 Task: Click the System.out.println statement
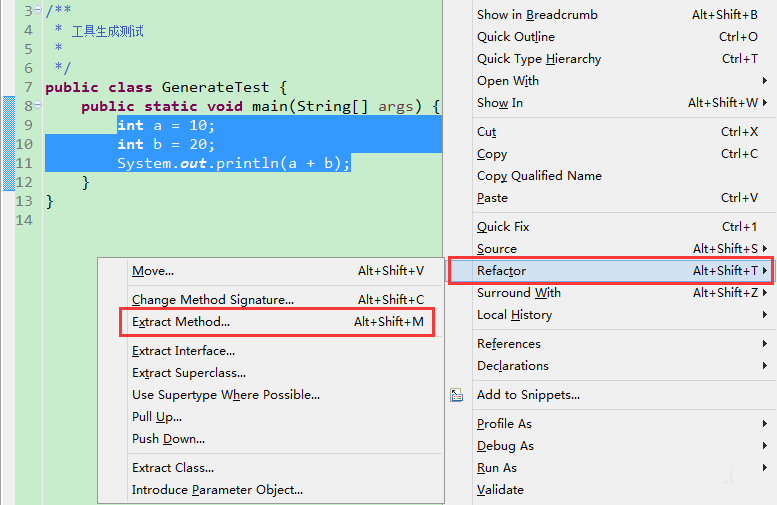234,163
